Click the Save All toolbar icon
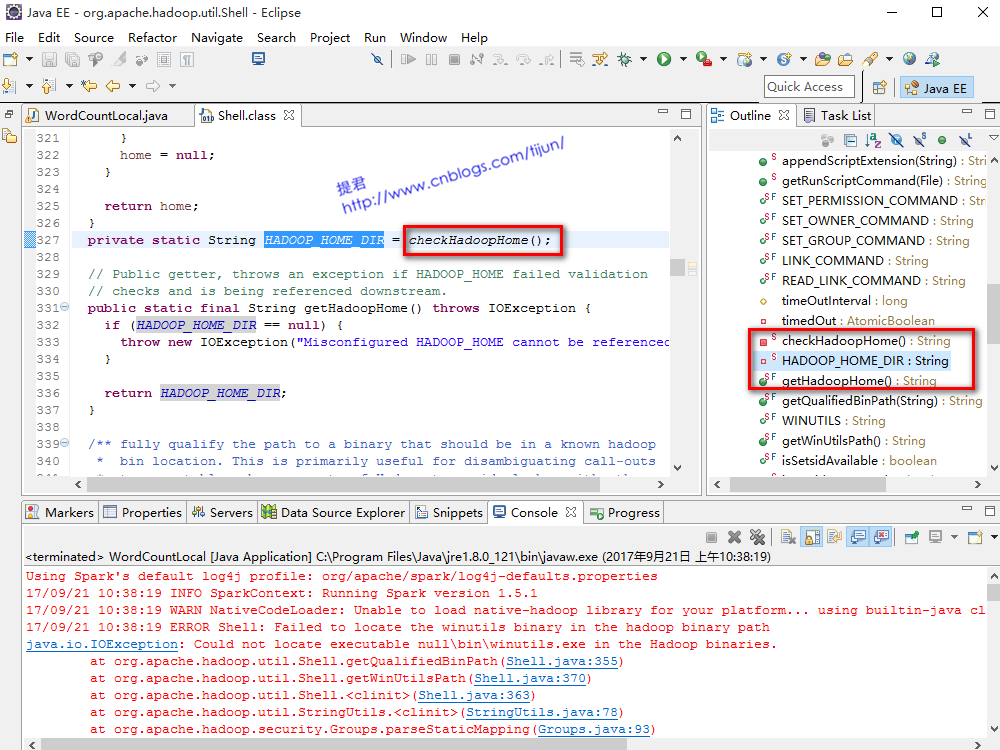The height and width of the screenshot is (750, 1000). tap(72, 59)
